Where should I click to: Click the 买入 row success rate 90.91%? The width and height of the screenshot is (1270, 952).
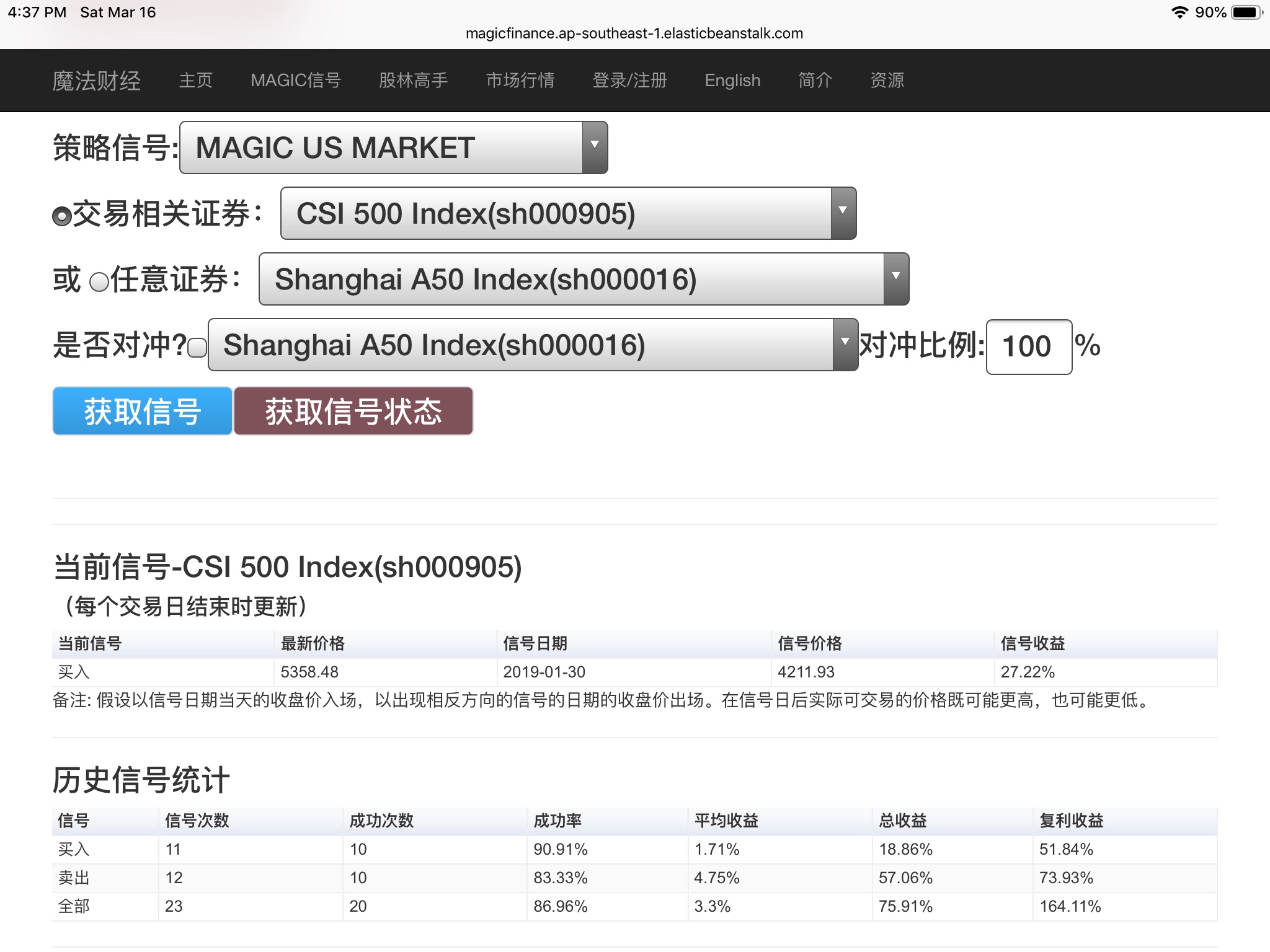[x=561, y=849]
